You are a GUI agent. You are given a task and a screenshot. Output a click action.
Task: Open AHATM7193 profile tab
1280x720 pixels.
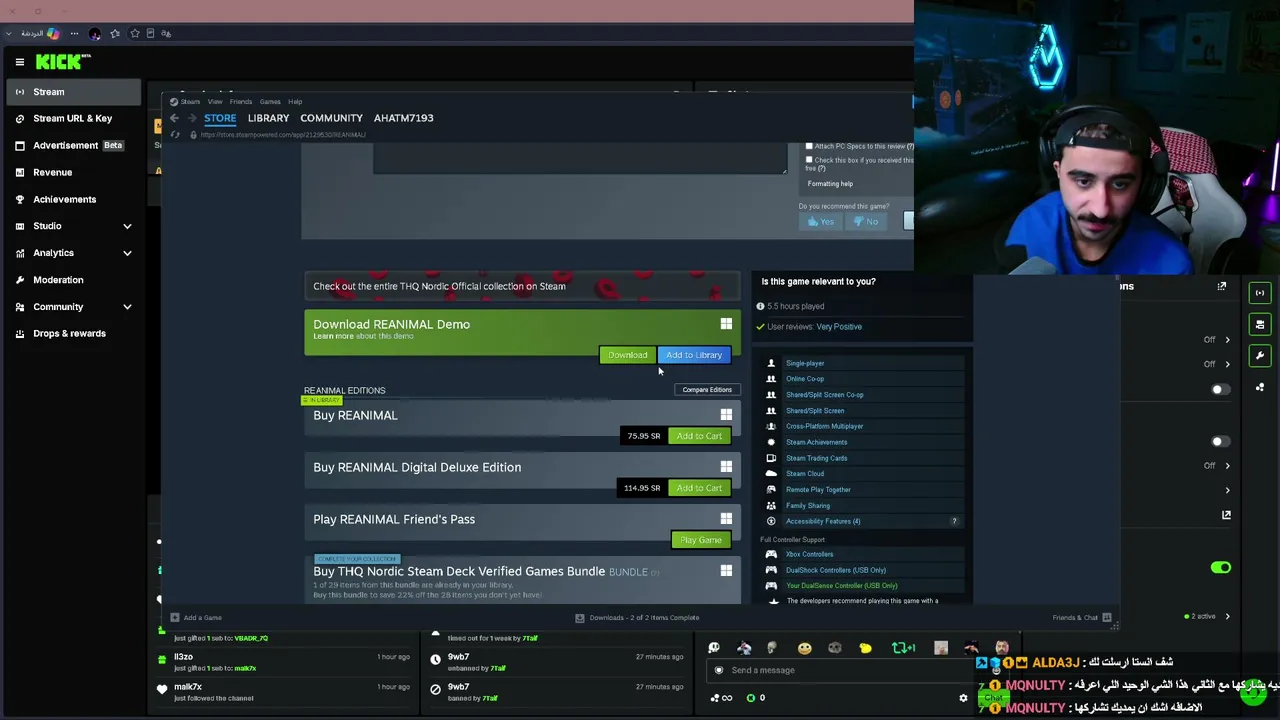pos(403,118)
